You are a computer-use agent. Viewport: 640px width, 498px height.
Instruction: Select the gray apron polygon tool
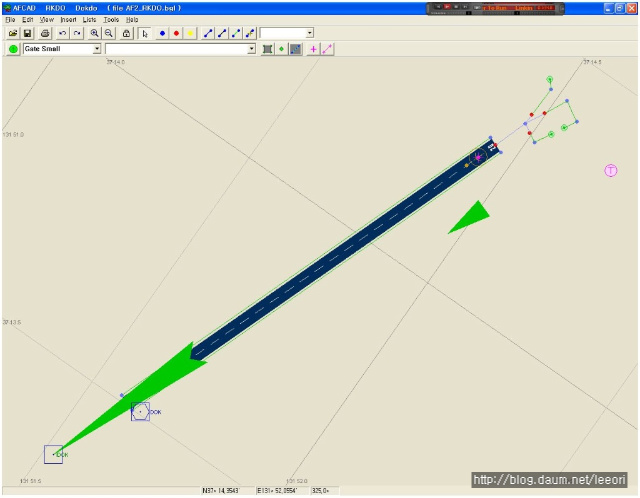[x=267, y=49]
